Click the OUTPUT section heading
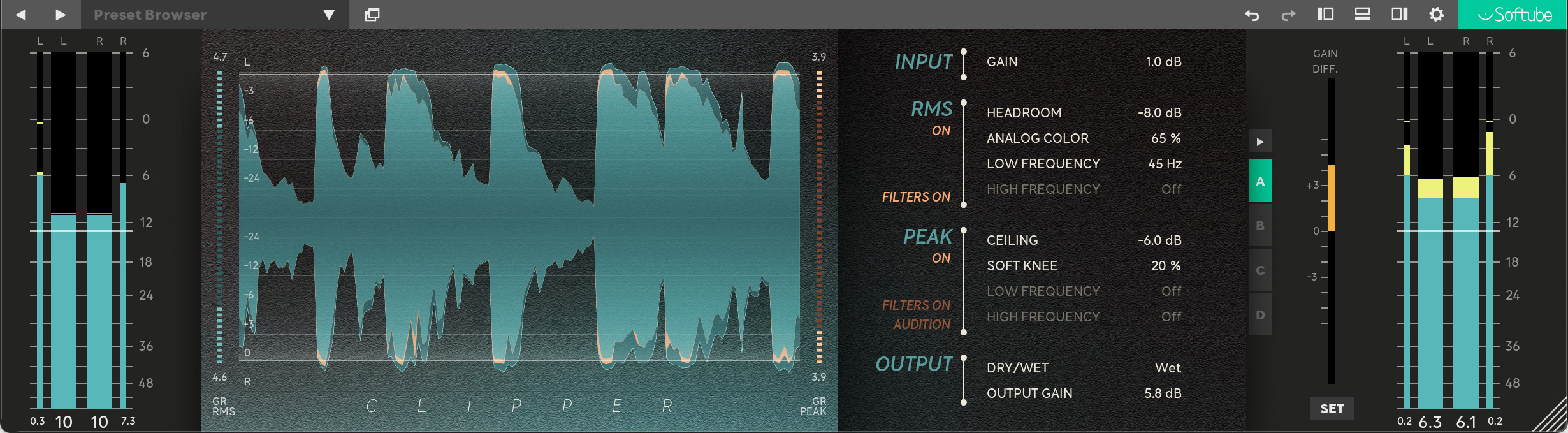 [x=913, y=364]
